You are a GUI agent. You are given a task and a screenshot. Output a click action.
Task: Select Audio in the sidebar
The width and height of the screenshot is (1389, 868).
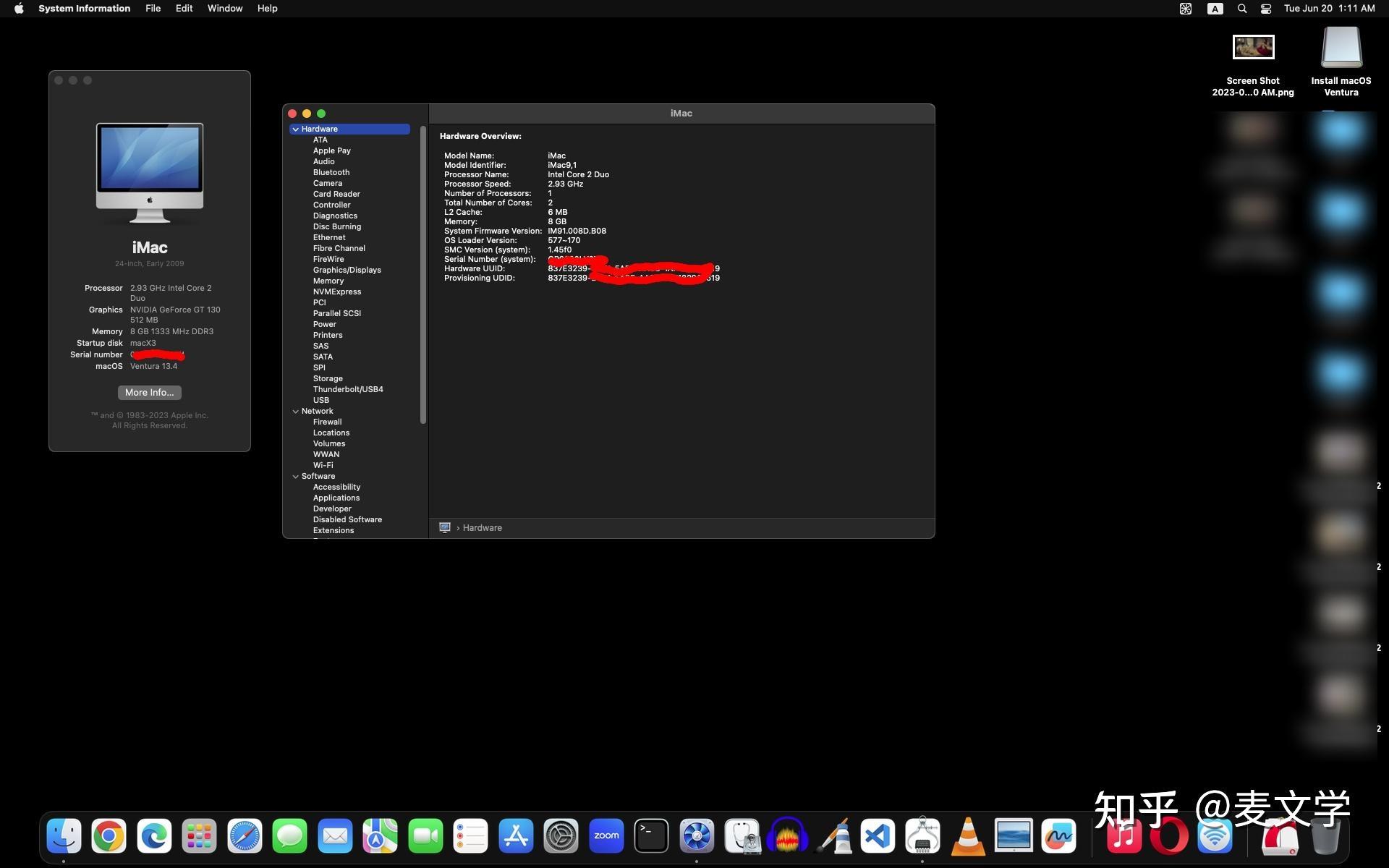tap(324, 162)
